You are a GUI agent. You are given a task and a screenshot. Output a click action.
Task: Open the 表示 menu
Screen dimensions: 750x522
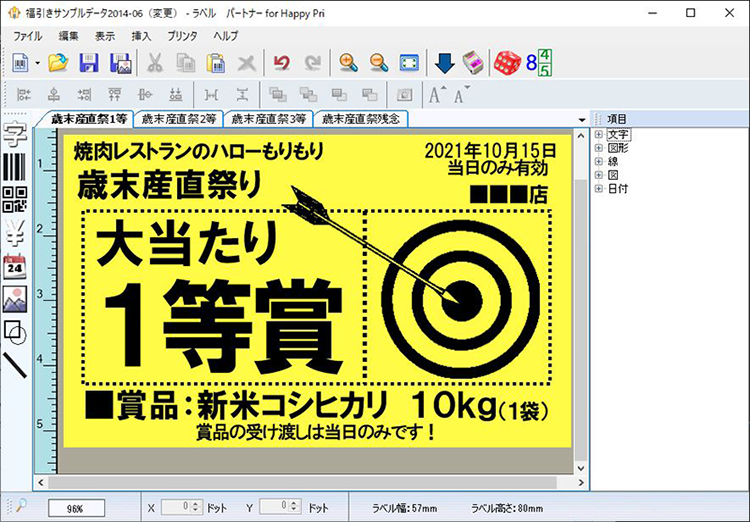point(105,36)
